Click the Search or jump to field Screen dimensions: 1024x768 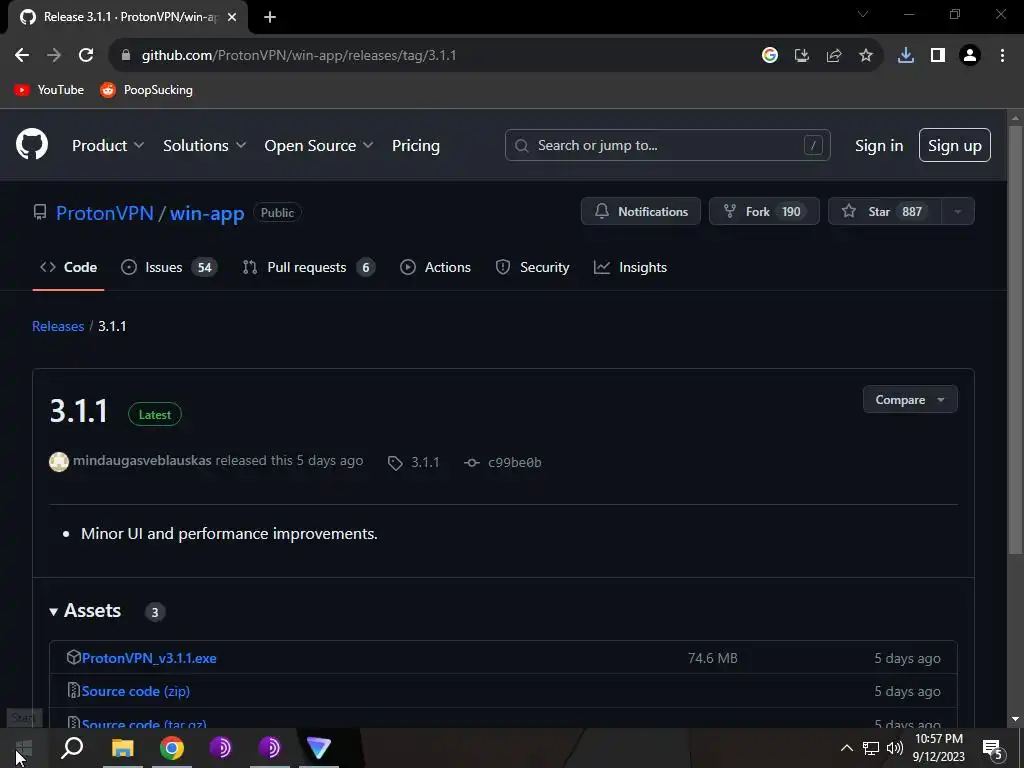click(667, 145)
